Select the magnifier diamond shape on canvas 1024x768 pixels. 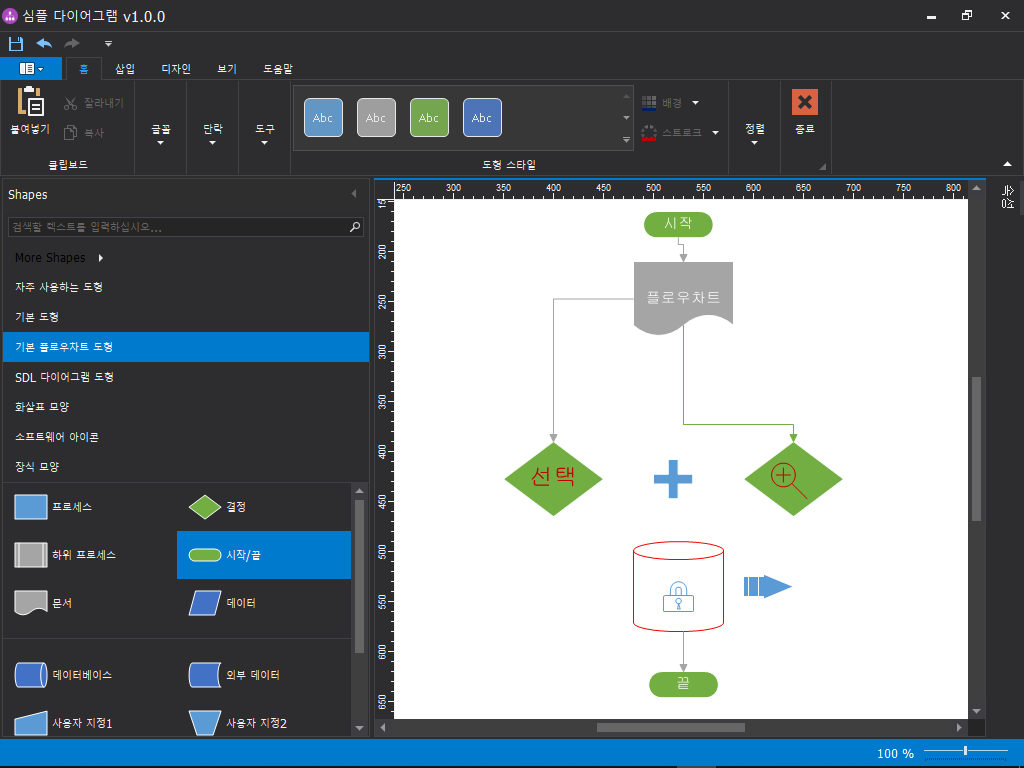[793, 479]
